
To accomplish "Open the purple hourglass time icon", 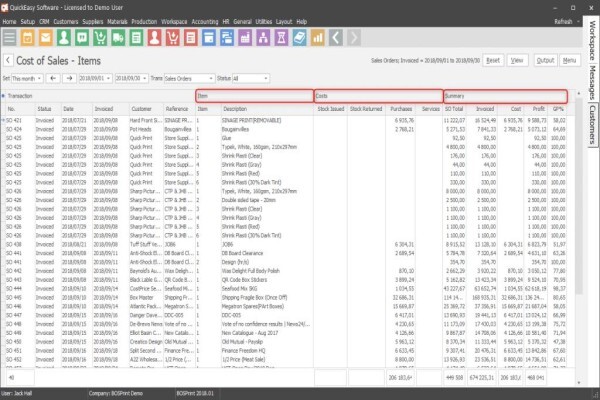I will tap(281, 38).
